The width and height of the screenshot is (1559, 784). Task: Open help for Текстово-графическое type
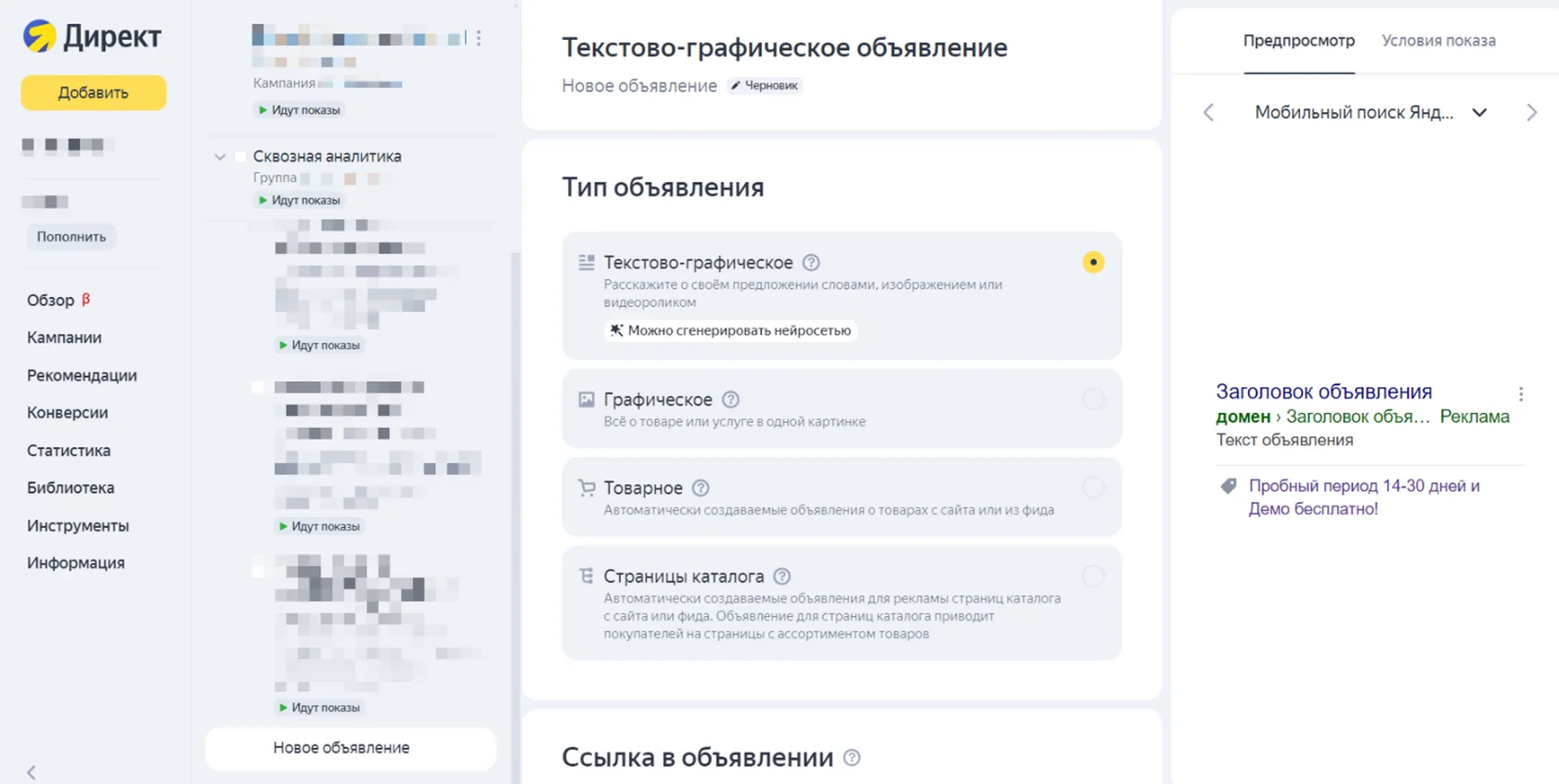click(811, 263)
